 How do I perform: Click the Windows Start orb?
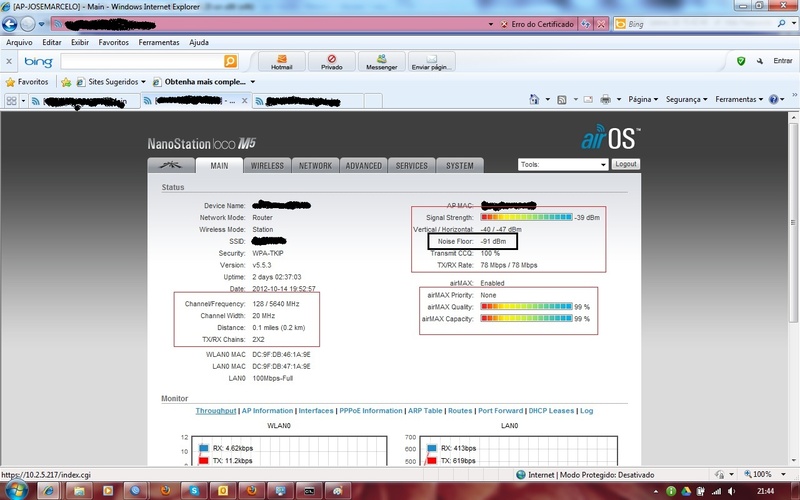[16, 490]
